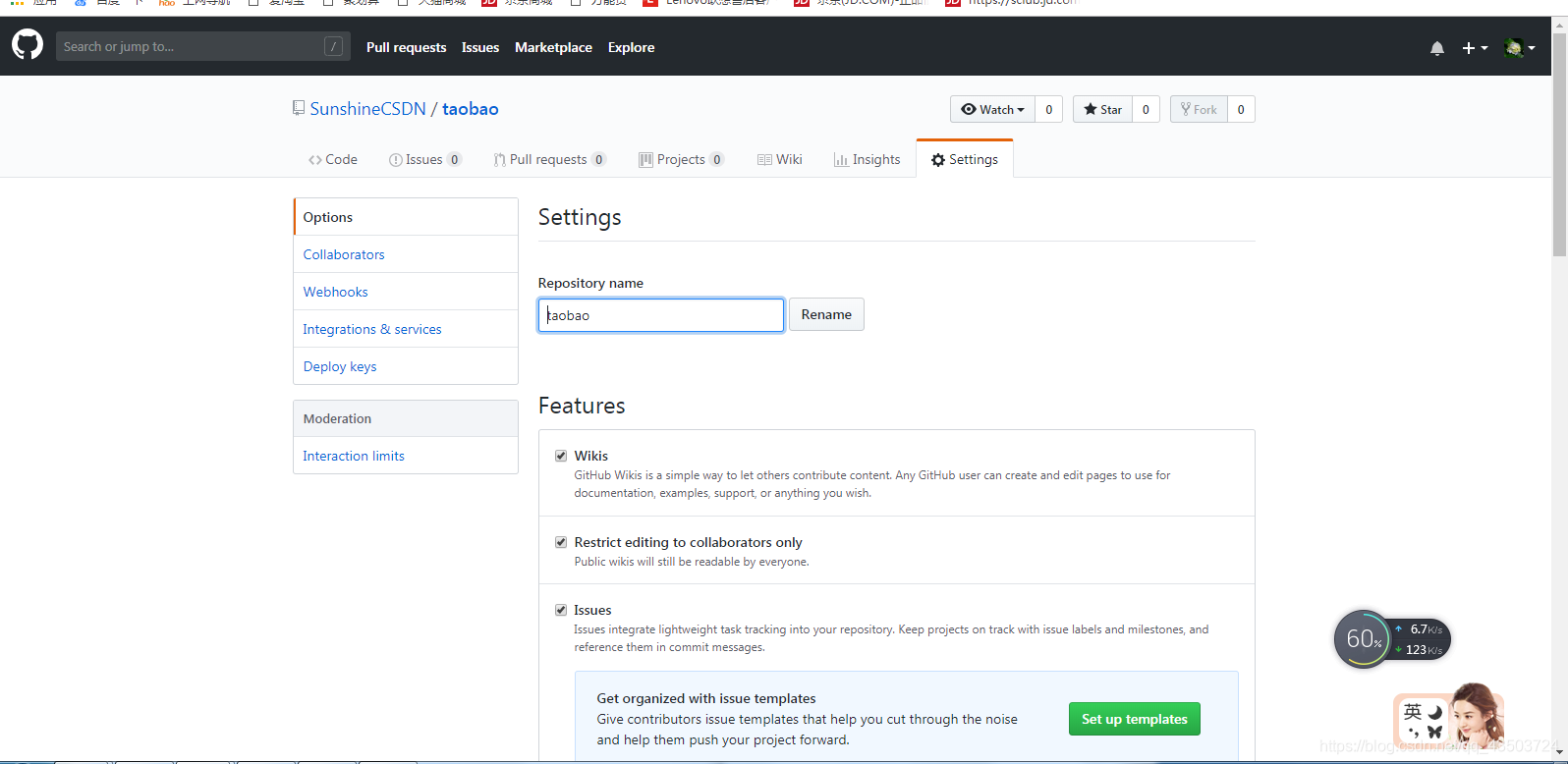The height and width of the screenshot is (764, 1568).
Task: Open Integrations & services settings
Action: click(x=406, y=329)
